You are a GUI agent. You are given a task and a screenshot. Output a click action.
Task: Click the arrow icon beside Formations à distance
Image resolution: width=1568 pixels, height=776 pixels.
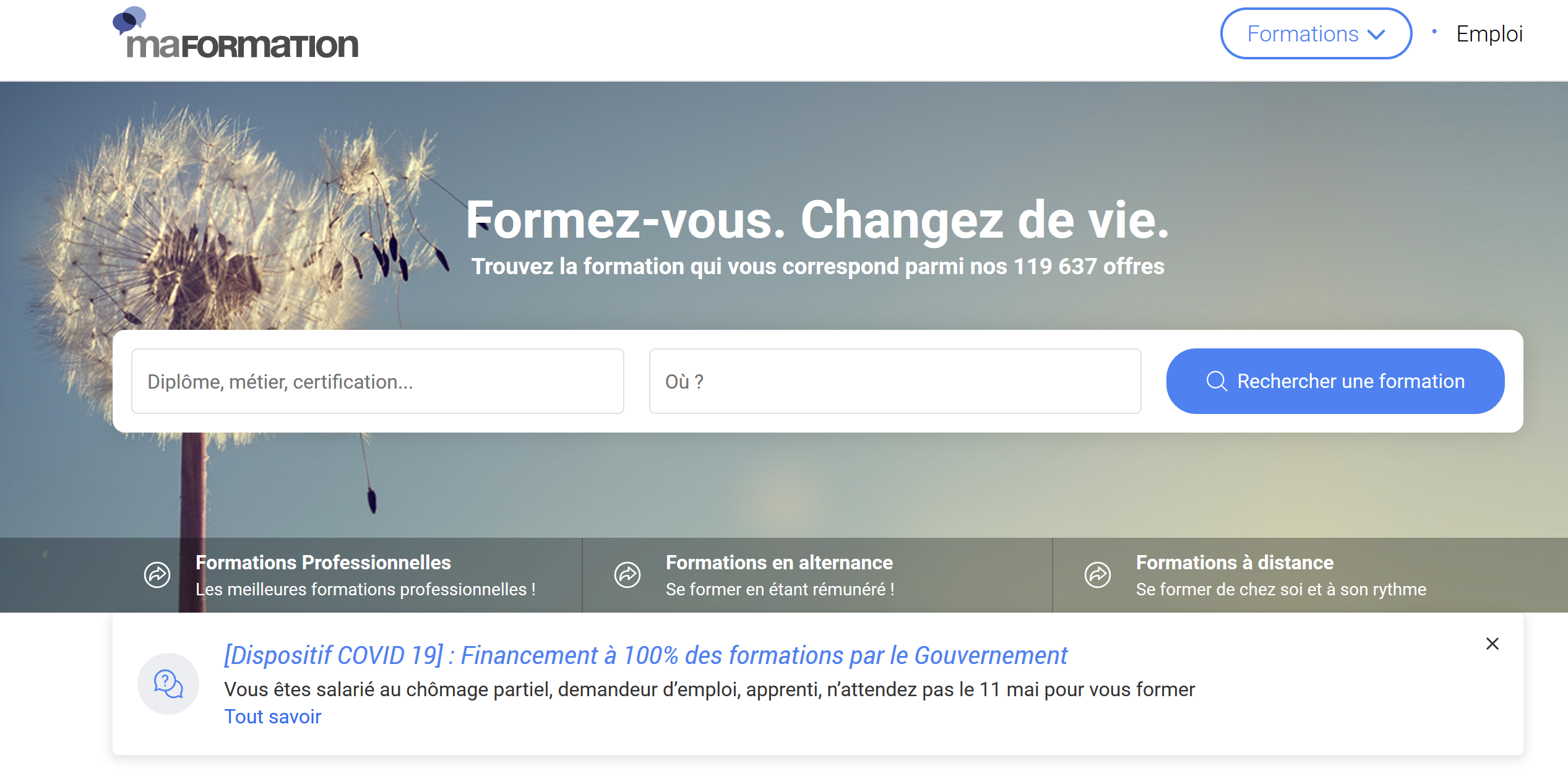[1098, 575]
